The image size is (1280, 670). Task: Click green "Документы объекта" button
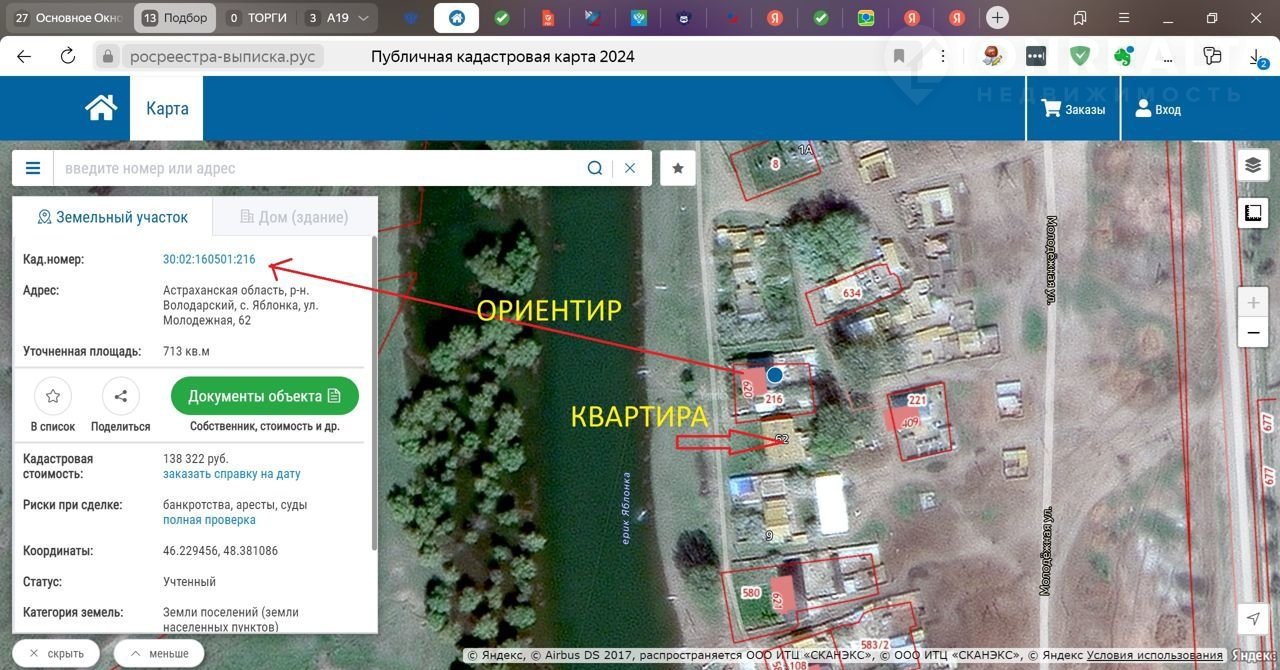coord(265,396)
